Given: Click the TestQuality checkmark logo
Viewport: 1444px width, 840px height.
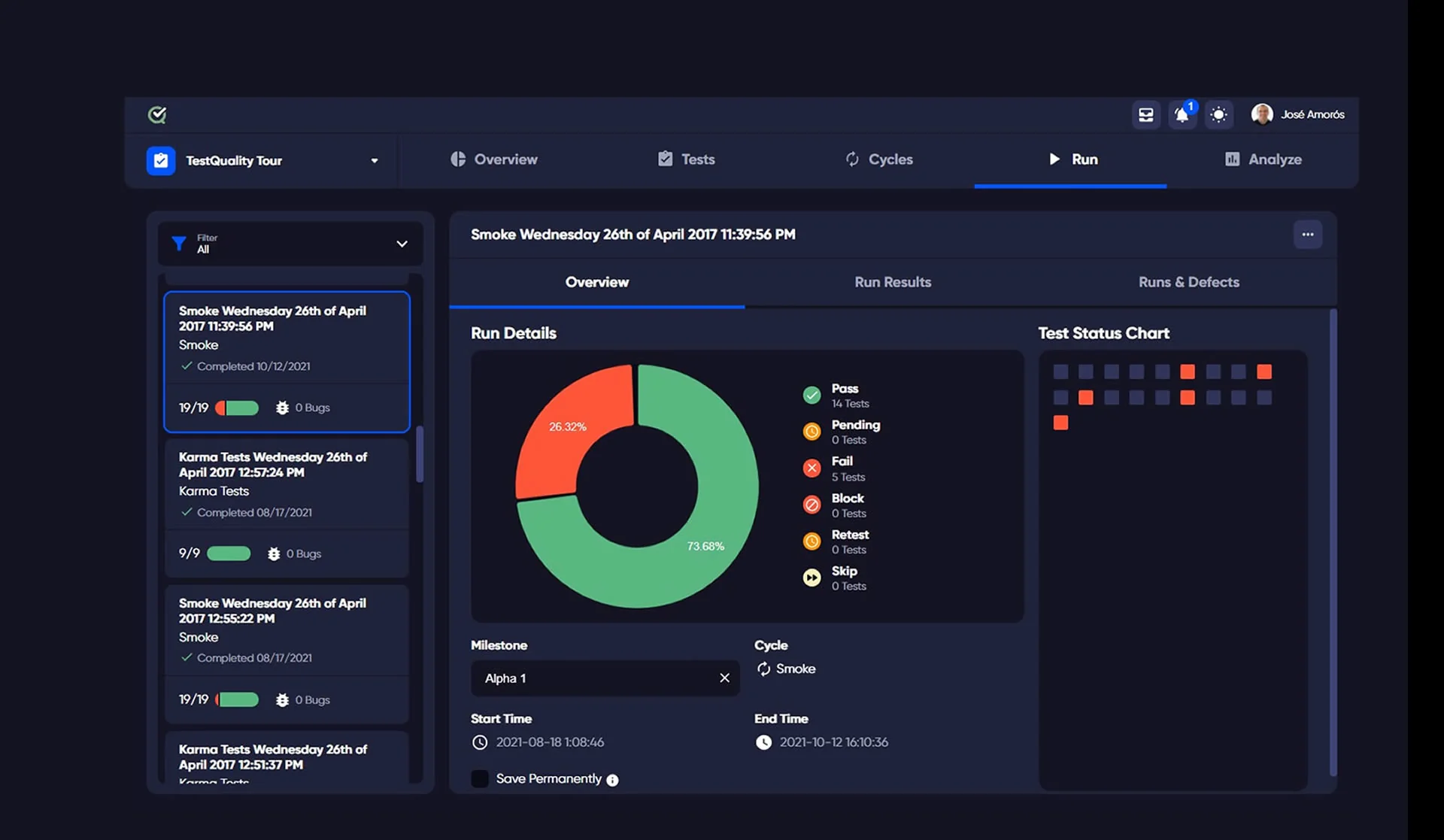Looking at the screenshot, I should (157, 114).
